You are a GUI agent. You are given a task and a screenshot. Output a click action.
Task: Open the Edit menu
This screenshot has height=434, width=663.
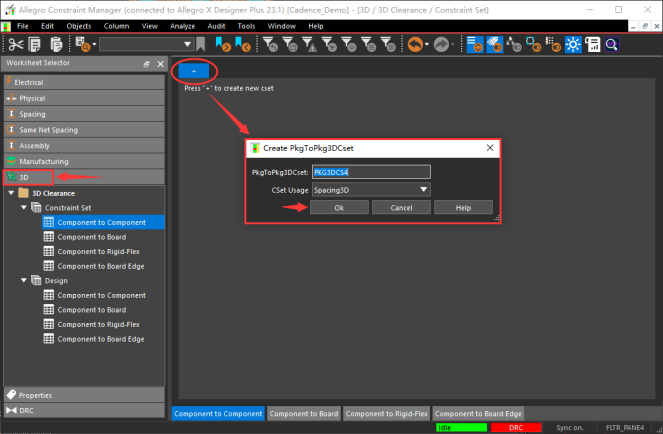tap(47, 26)
